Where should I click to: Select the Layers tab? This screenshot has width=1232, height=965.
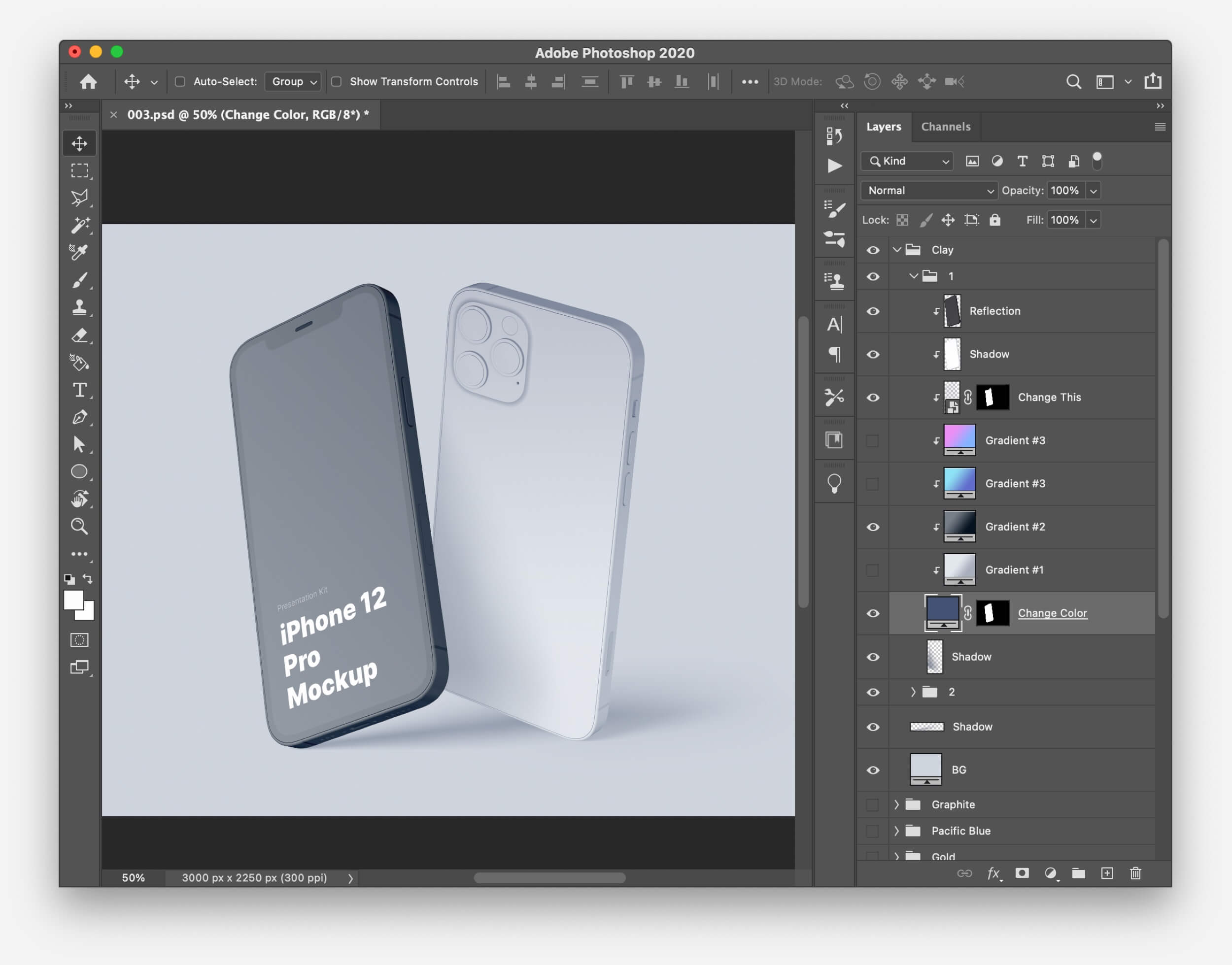884,127
